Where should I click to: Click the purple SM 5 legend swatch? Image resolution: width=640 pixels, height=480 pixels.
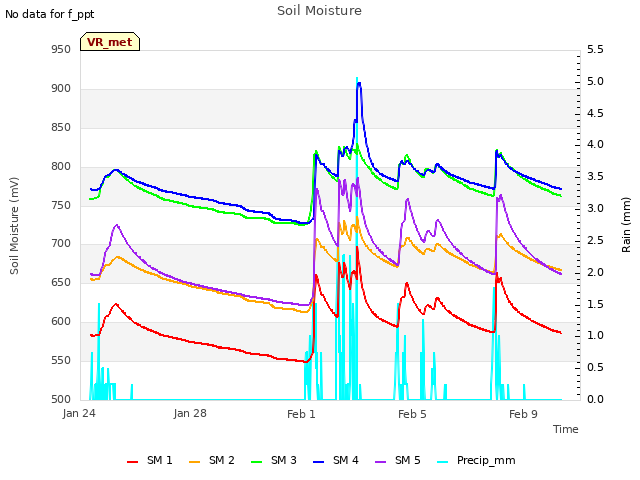(x=381, y=462)
